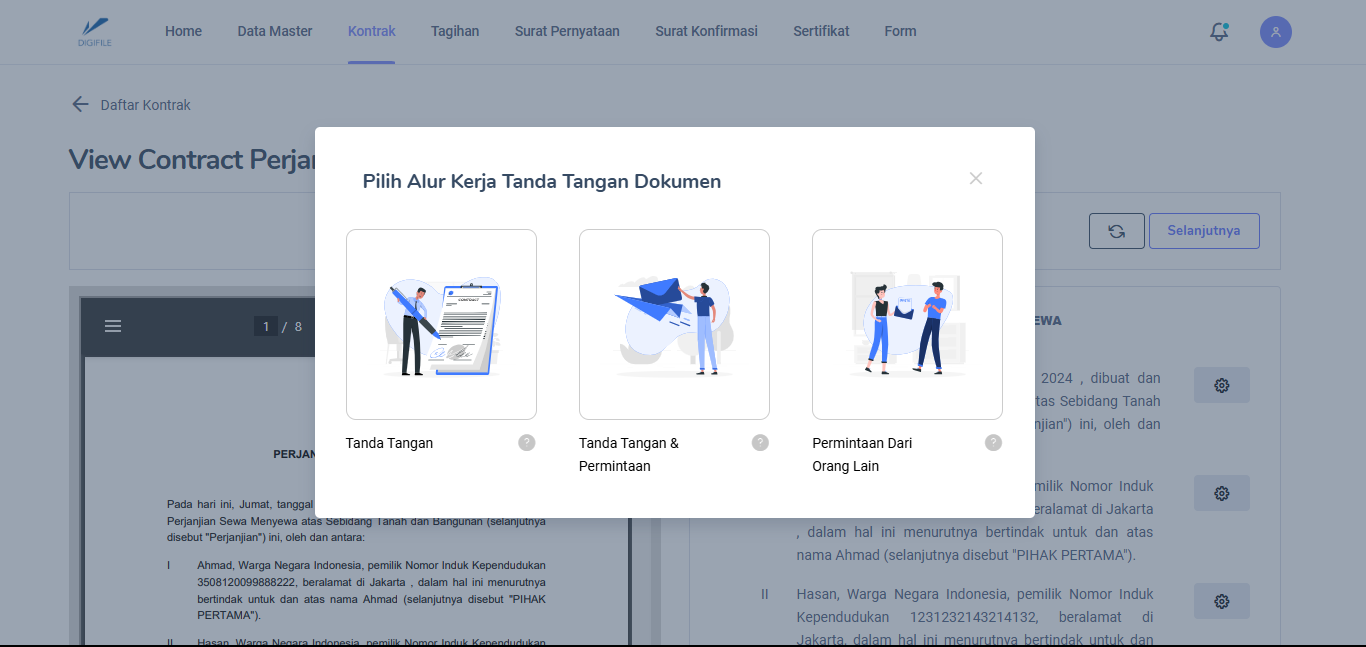Viewport: 1366px width, 647px height.
Task: Click the refresh icon button
Action: click(x=1116, y=231)
